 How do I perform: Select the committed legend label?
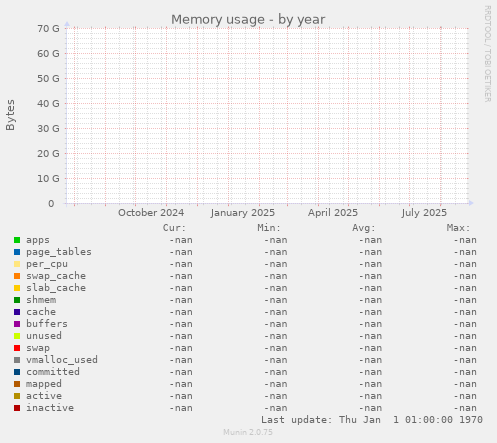pyautogui.click(x=53, y=372)
